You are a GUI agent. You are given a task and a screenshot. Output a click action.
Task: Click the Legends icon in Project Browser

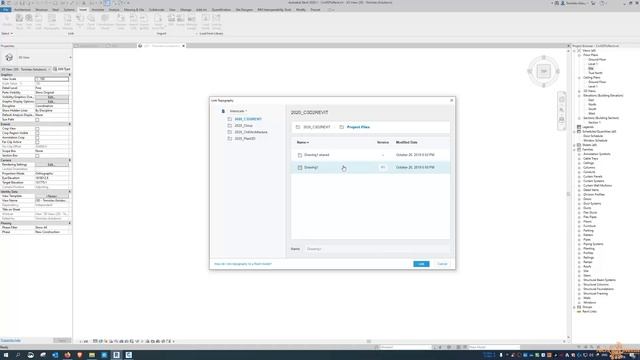click(579, 127)
